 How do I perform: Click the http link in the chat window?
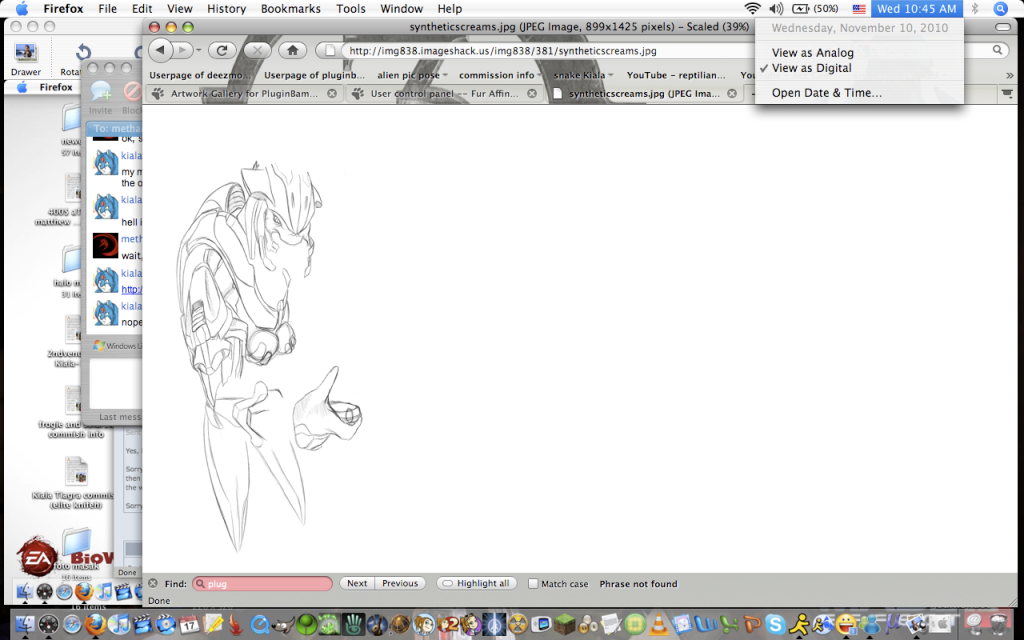coord(131,289)
